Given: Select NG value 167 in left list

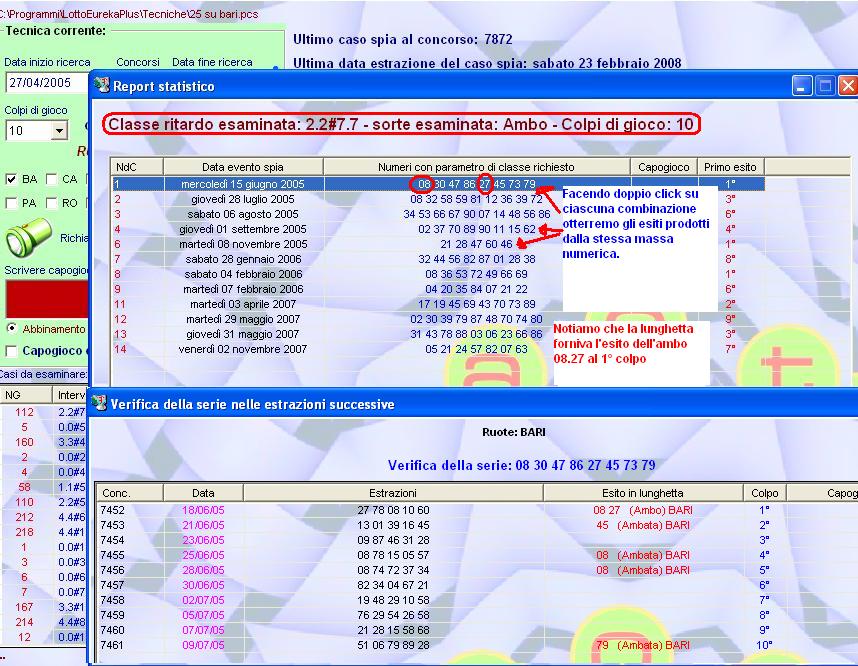Looking at the screenshot, I should [25, 607].
